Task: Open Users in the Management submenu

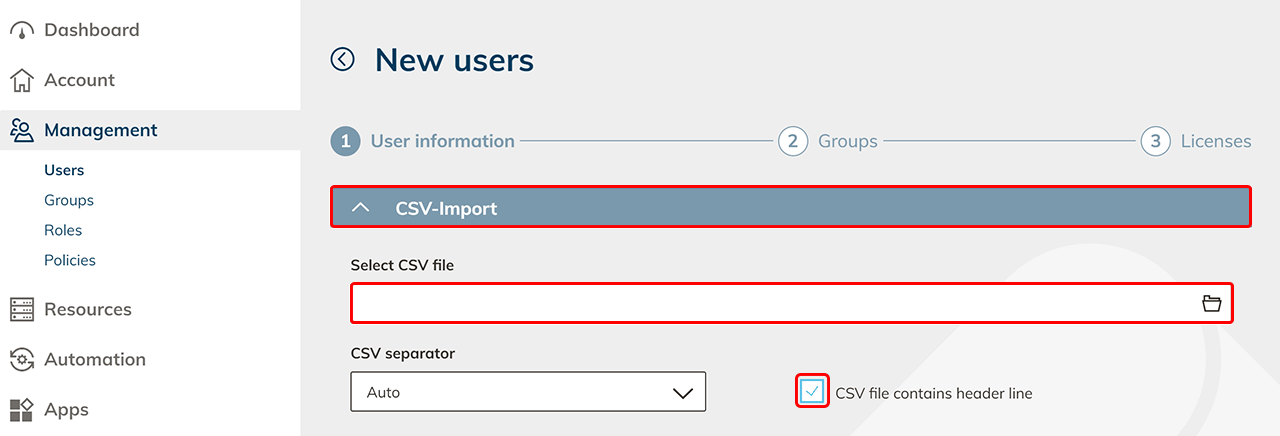Action: (x=64, y=170)
